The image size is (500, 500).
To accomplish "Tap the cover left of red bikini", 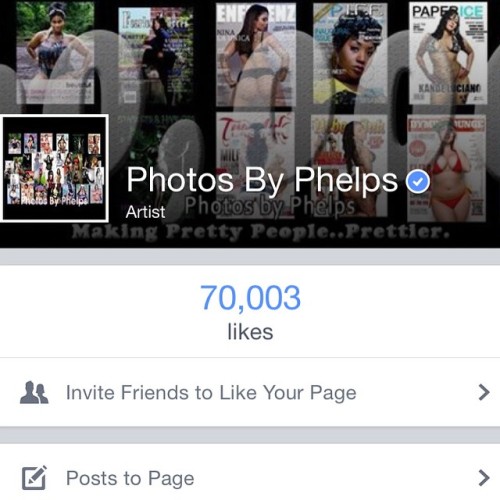I will [349, 166].
